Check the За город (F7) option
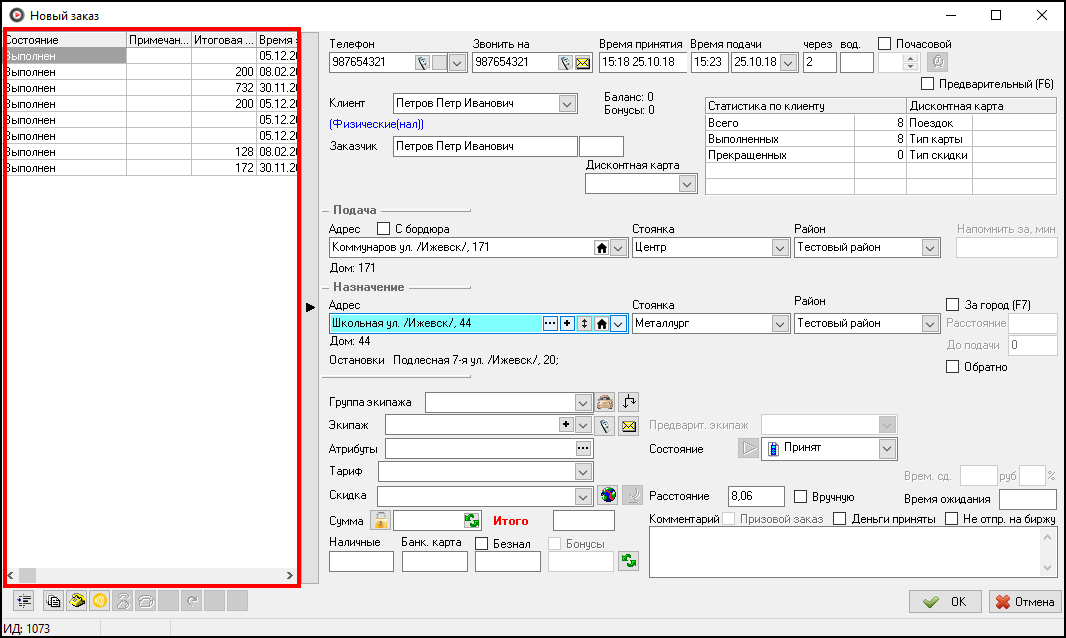1066x638 pixels. coord(952,304)
